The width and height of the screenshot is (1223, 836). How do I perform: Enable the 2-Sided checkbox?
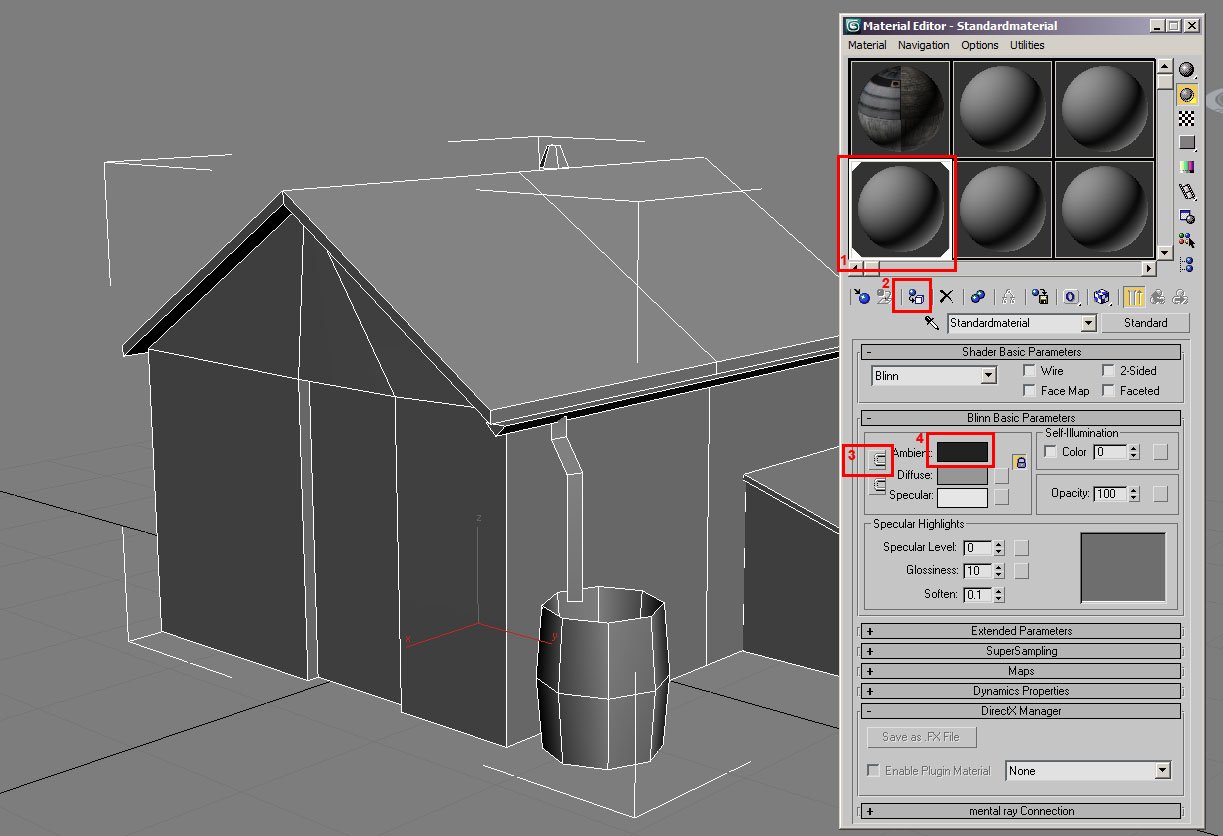1108,371
